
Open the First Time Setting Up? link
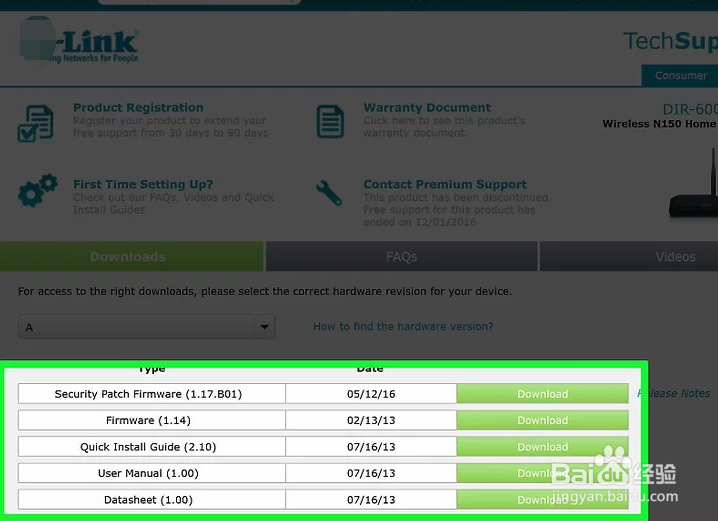[x=143, y=185]
